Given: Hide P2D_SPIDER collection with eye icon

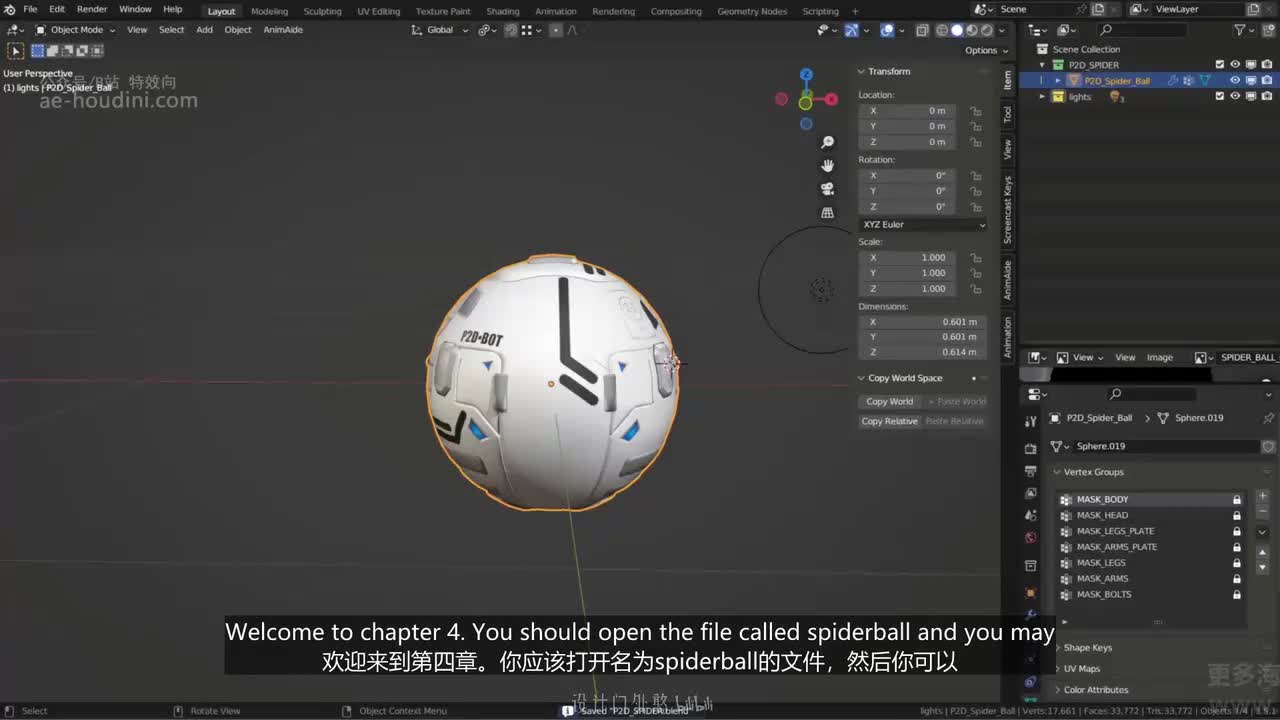Looking at the screenshot, I should [x=1235, y=65].
